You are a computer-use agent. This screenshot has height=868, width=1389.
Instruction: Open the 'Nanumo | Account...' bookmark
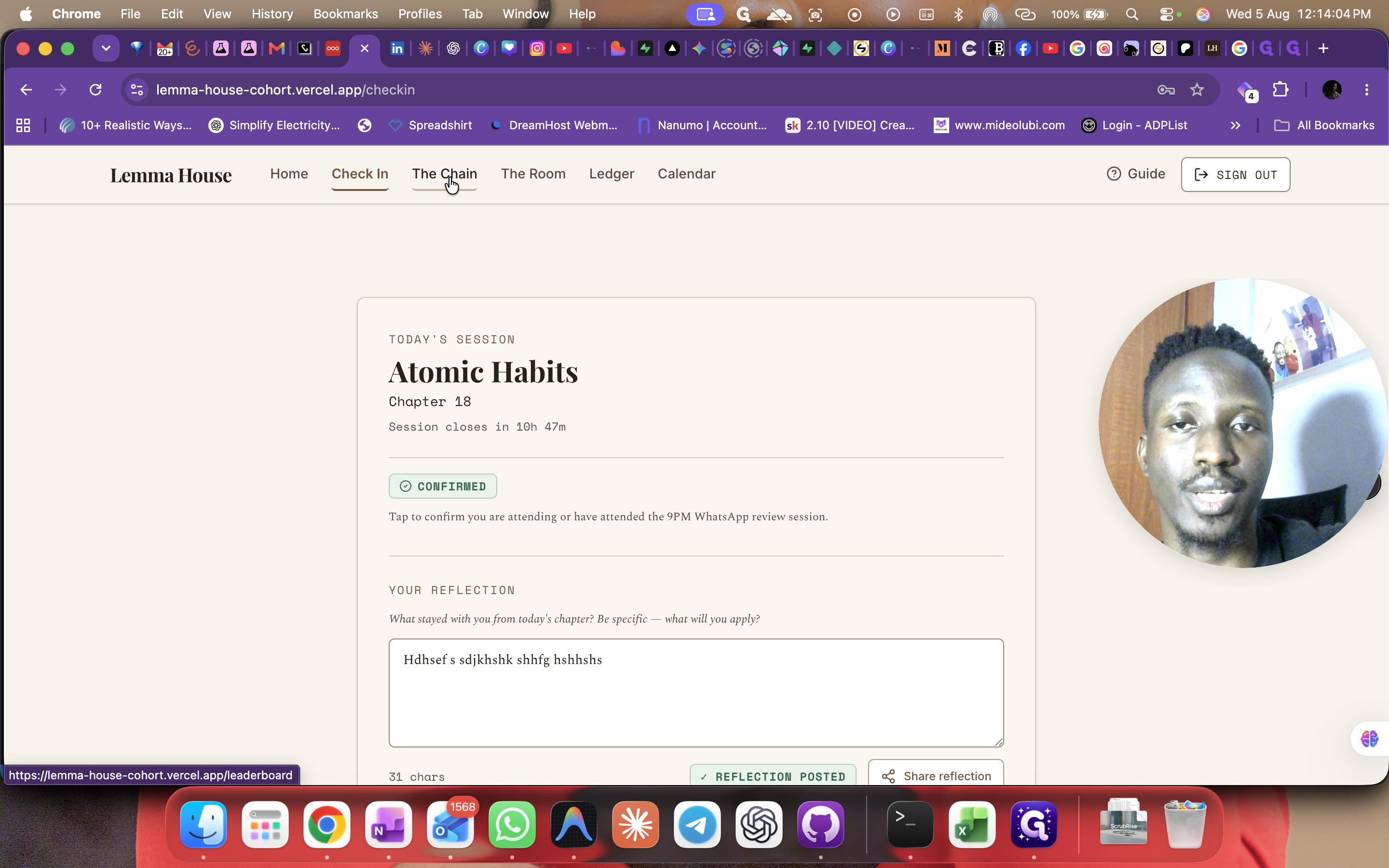tap(703, 125)
